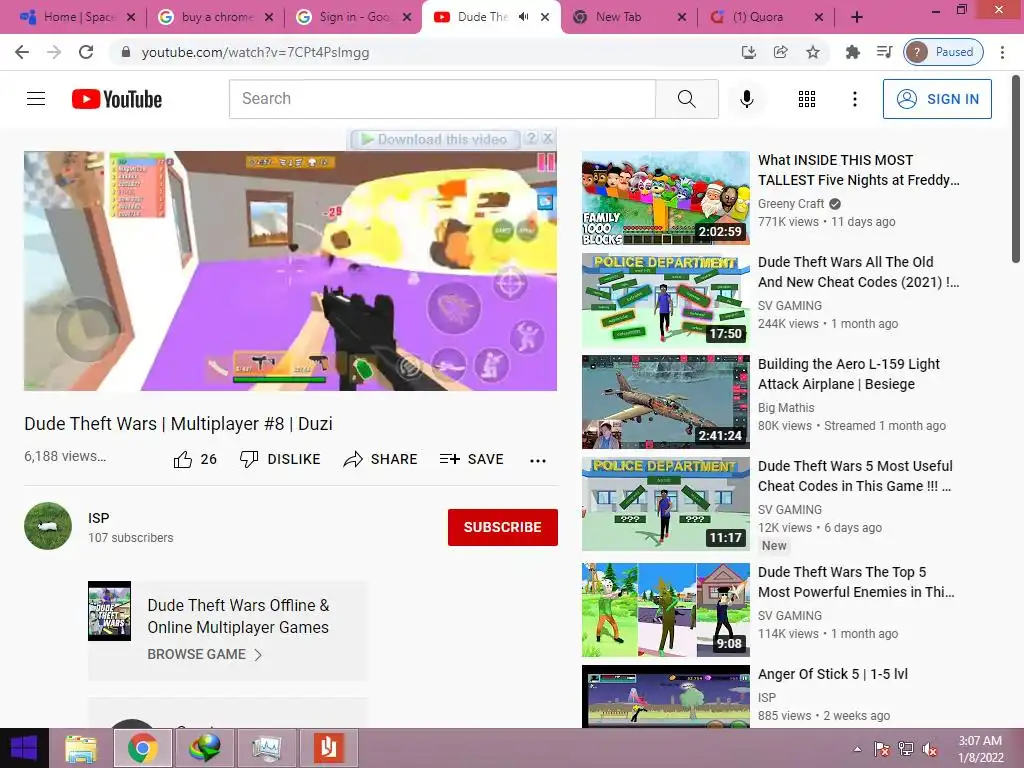Close the Download this video bar
Viewport: 1024px width, 768px height.
coord(548,138)
